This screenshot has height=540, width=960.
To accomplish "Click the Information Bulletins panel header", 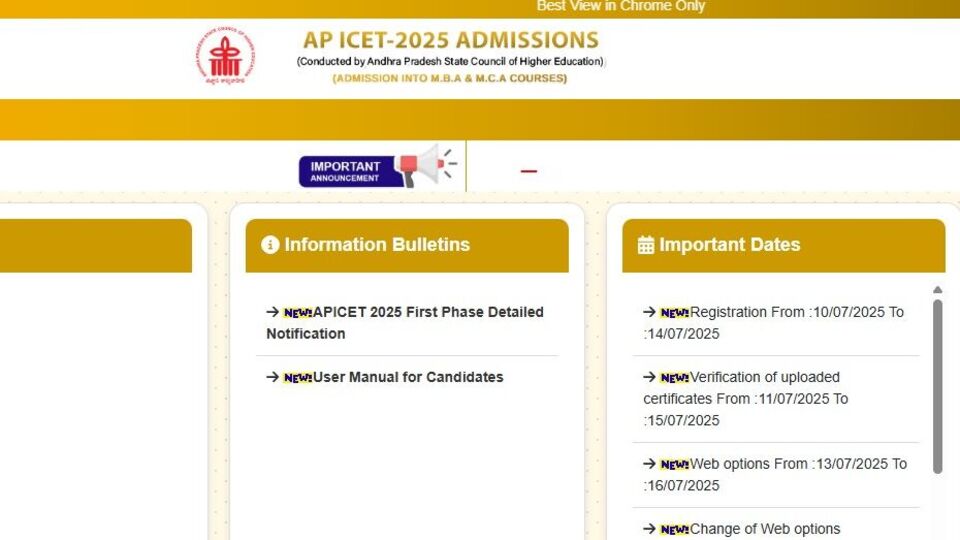I will tap(407, 246).
